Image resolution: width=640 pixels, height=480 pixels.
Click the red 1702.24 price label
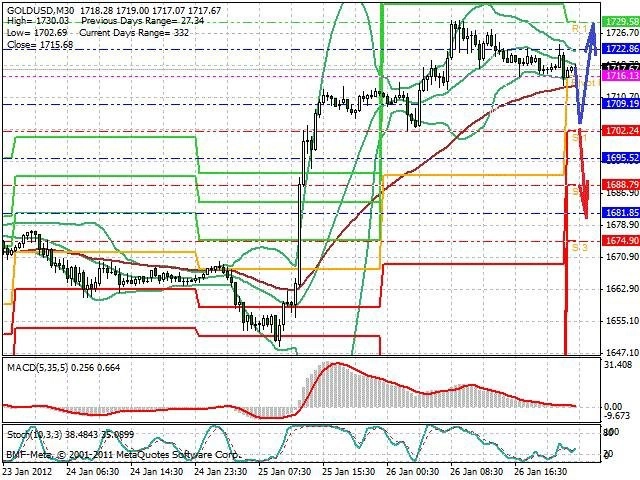(x=621, y=131)
